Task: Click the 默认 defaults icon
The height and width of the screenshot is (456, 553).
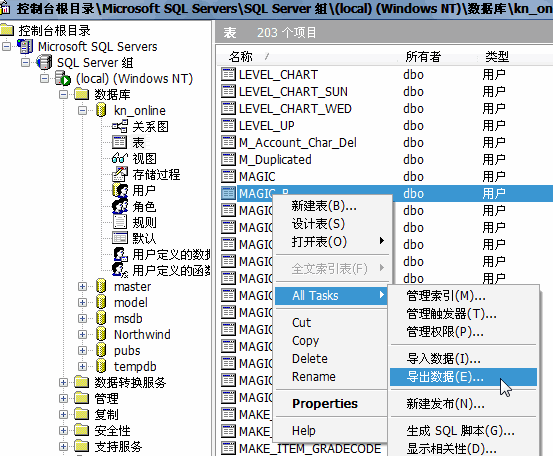Action: point(120,238)
